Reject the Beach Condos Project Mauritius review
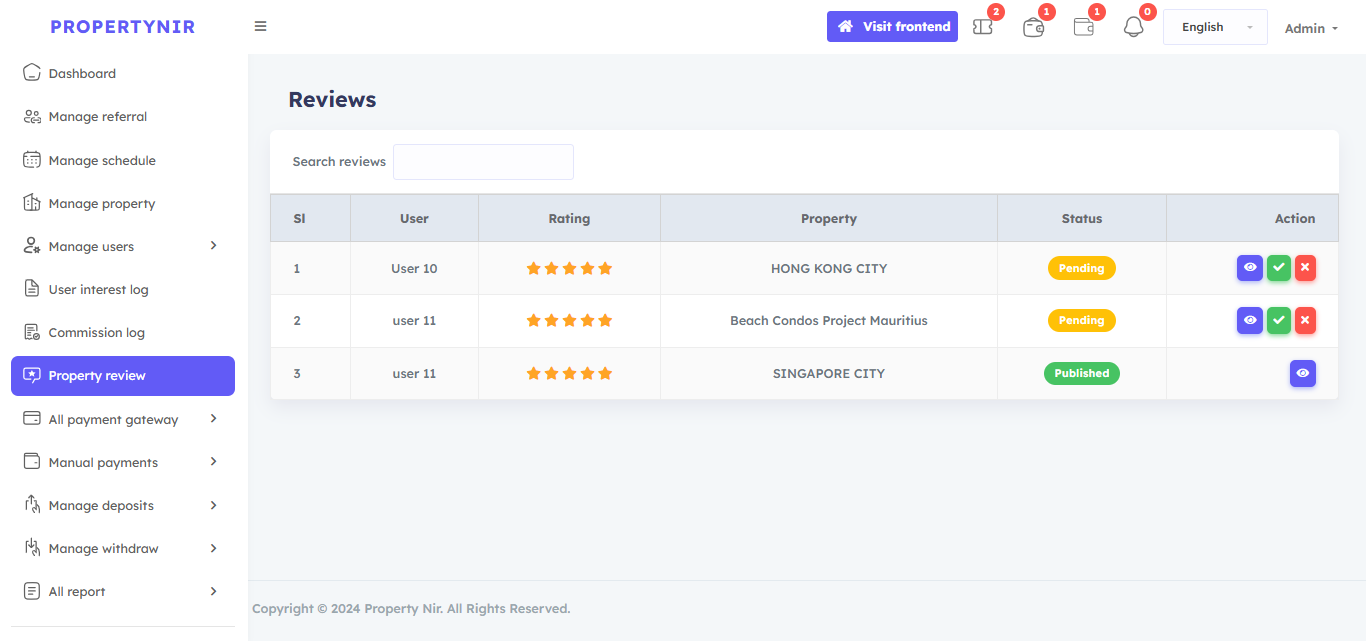Image resolution: width=1366 pixels, height=641 pixels. tap(1305, 321)
